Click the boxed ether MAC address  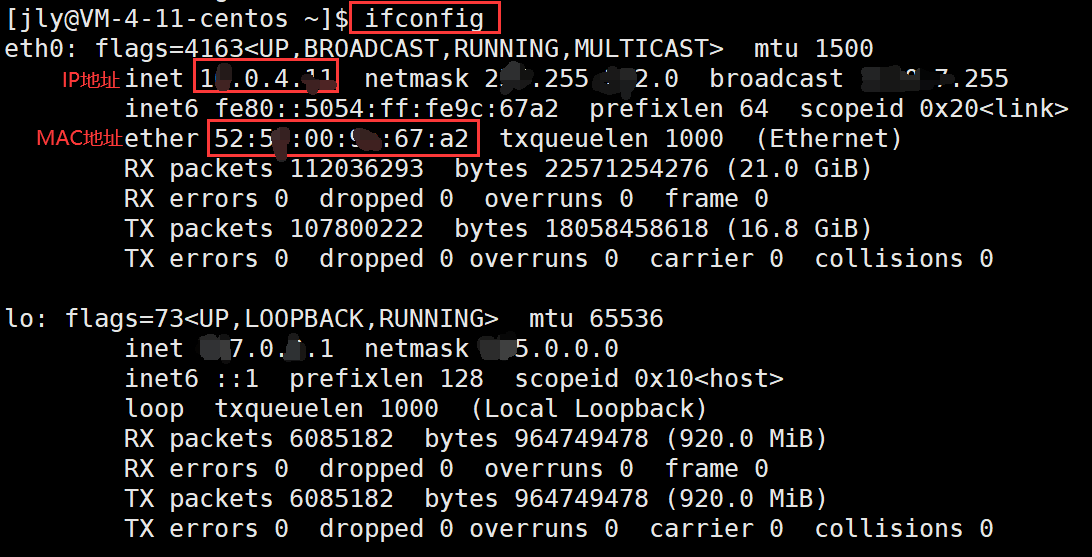pyautogui.click(x=343, y=138)
